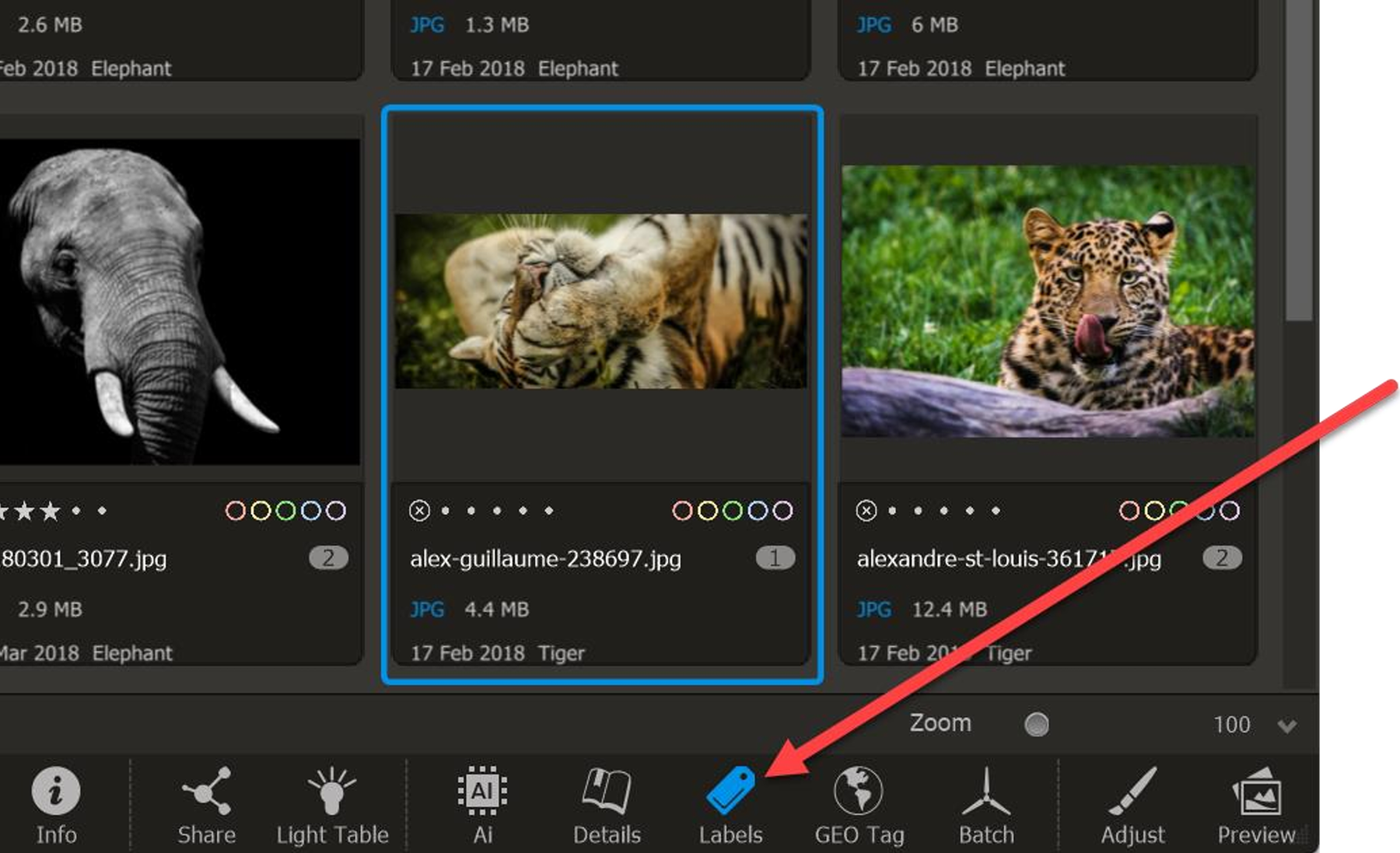Set third star on 80301_3077.jpg
The width and height of the screenshot is (1400, 853).
click(51, 511)
